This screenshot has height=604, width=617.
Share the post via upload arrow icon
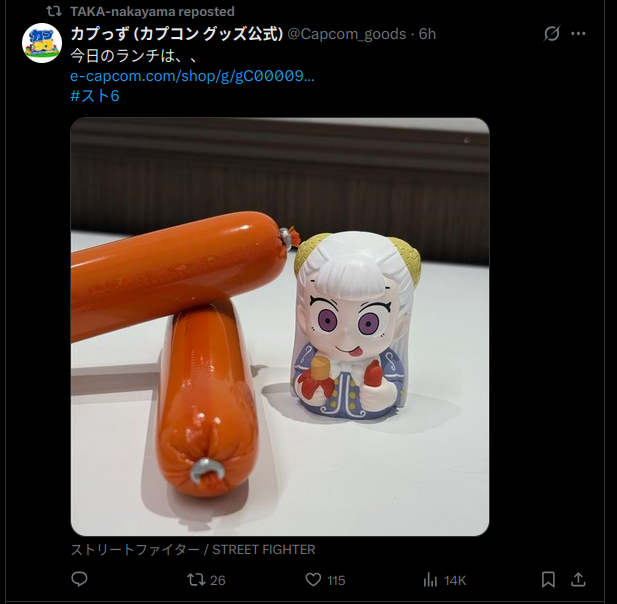578,579
